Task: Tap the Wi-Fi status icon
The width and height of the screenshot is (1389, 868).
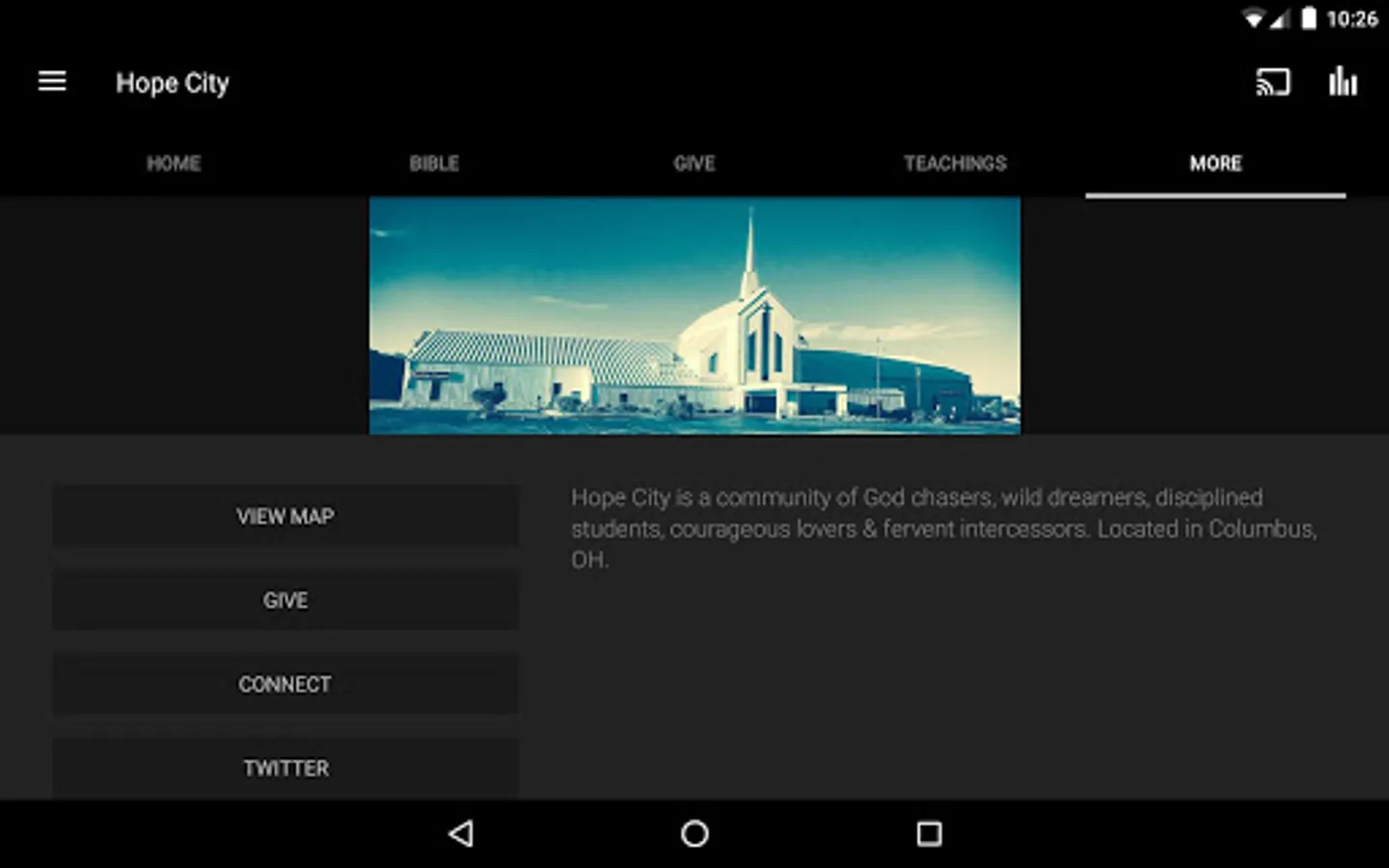Action: [x=1253, y=18]
